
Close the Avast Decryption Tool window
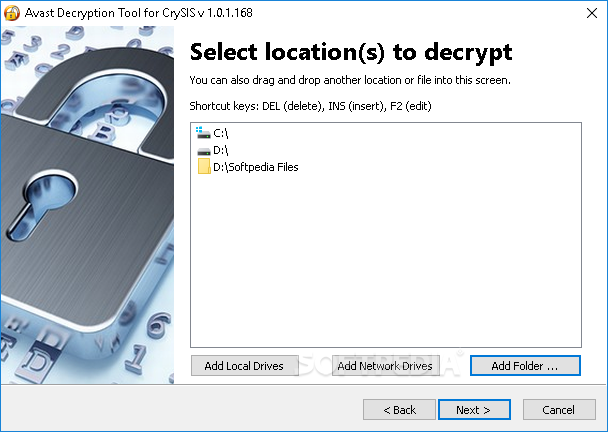(x=592, y=13)
